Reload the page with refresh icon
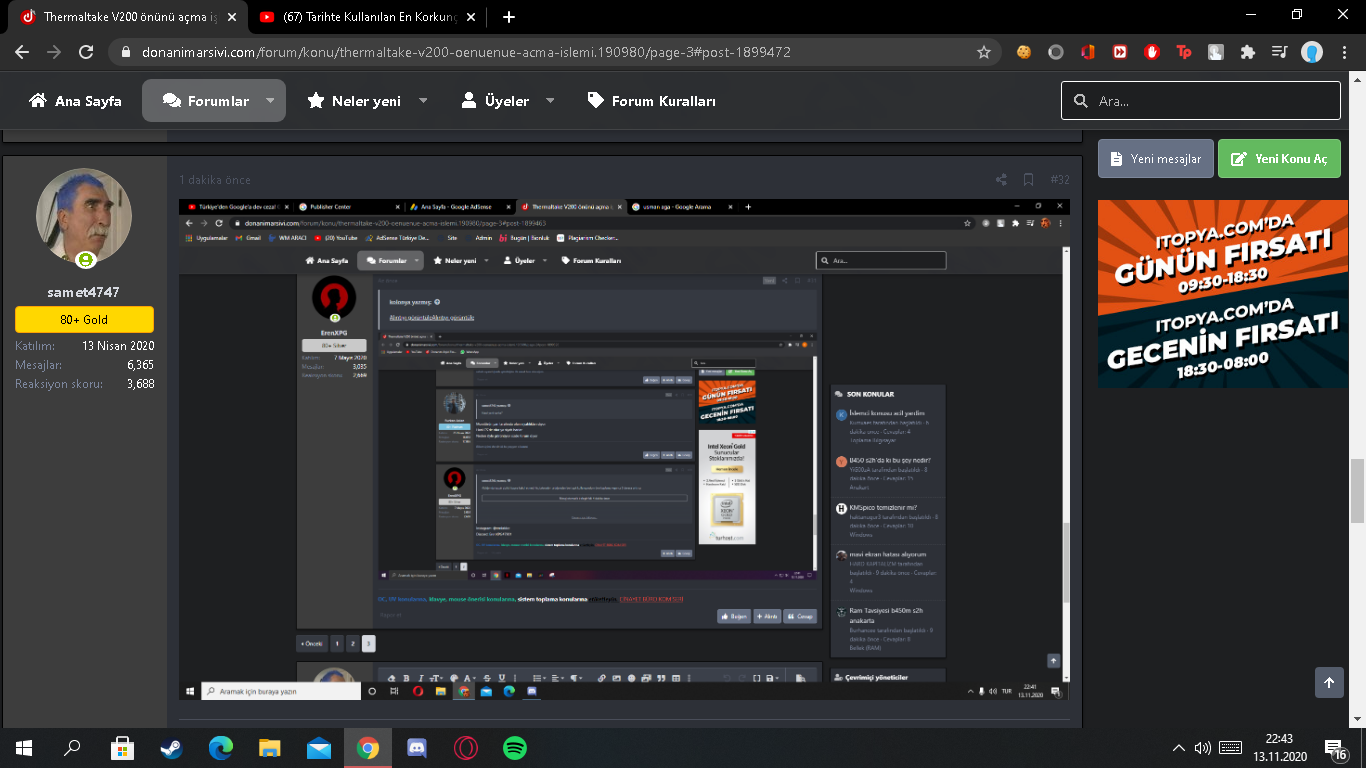Image resolution: width=1366 pixels, height=768 pixels. coord(86,52)
